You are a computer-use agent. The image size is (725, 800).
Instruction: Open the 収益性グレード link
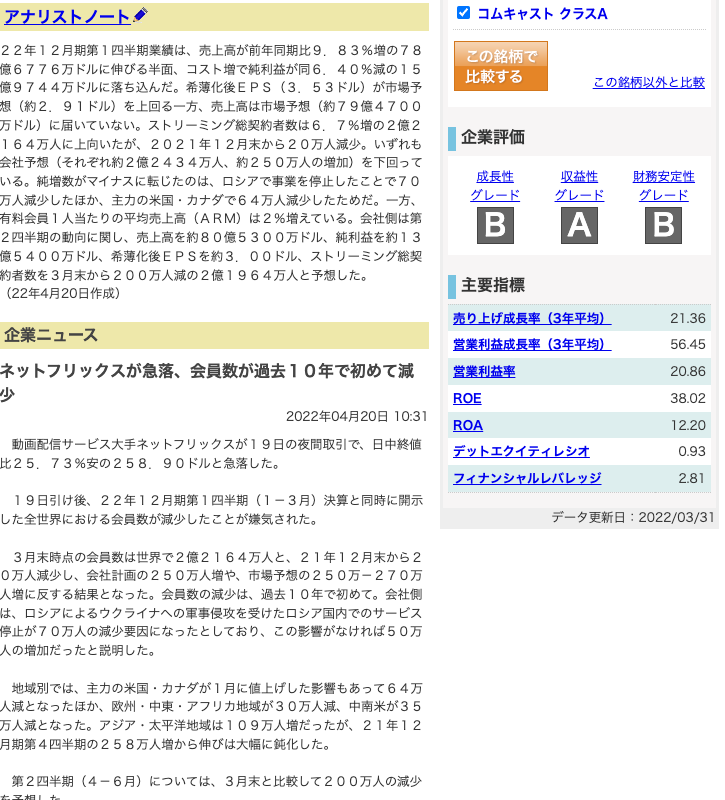click(579, 186)
